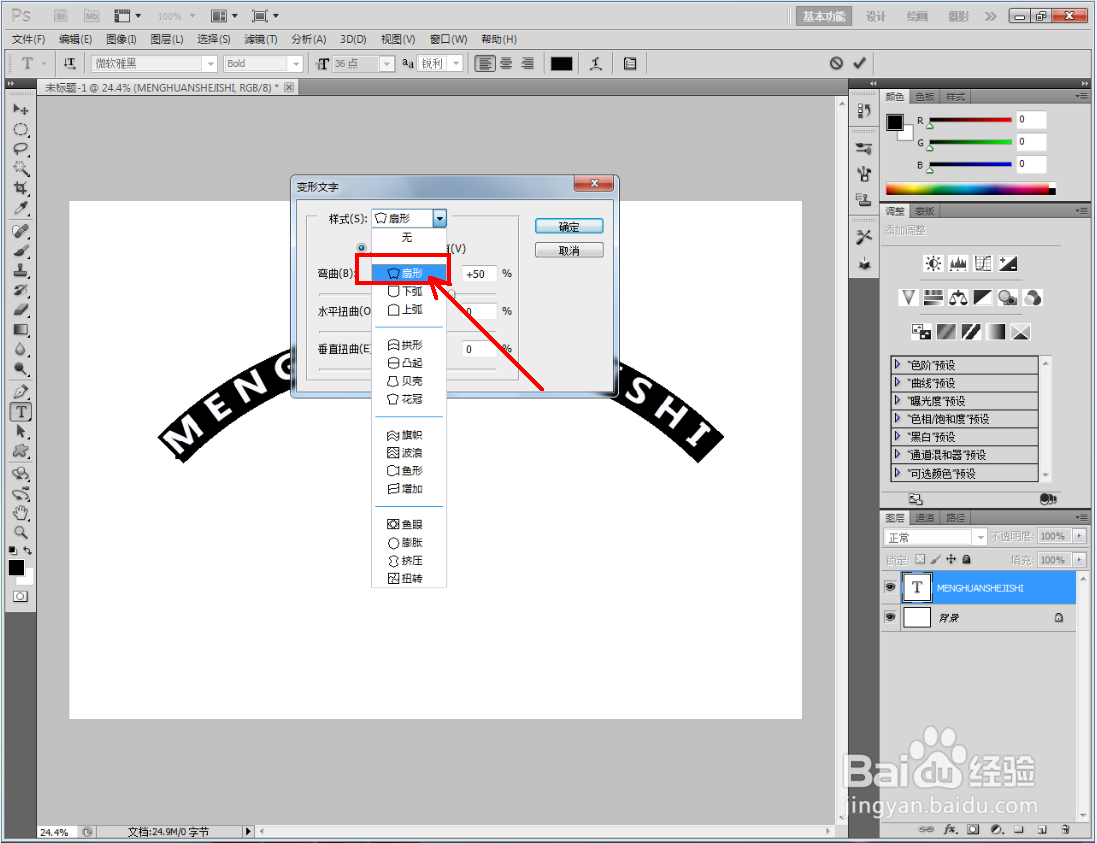Select the Magic Wand tool
The width and height of the screenshot is (1097, 843).
[x=21, y=169]
